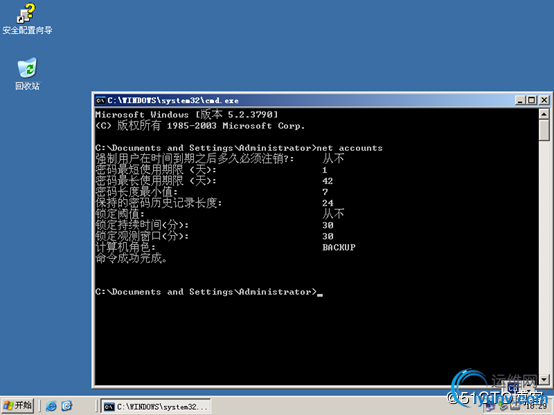The image size is (554, 415).
Task: Click the taskbar clock
Action: point(536,407)
